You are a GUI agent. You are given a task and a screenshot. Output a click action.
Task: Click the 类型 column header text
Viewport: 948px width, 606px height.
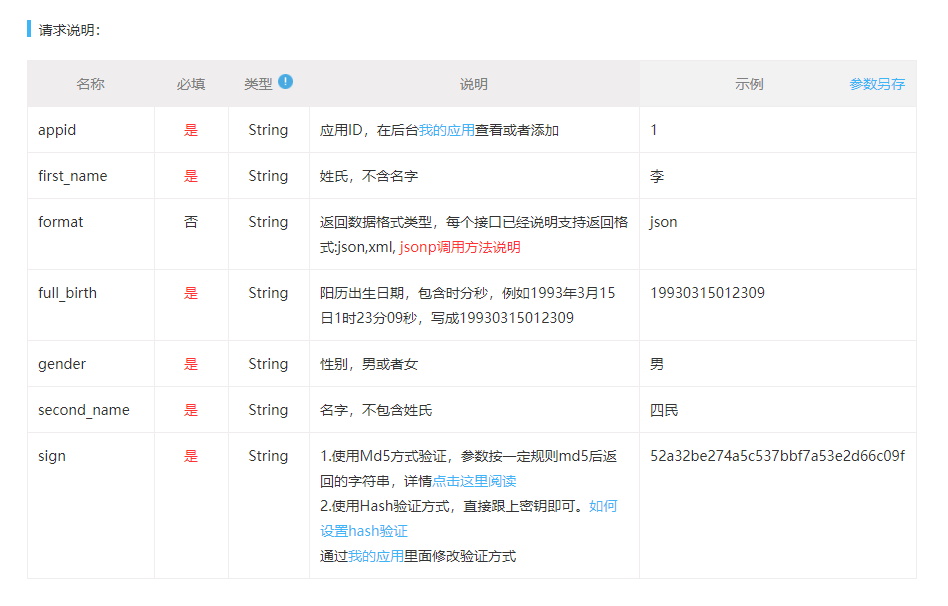[258, 84]
